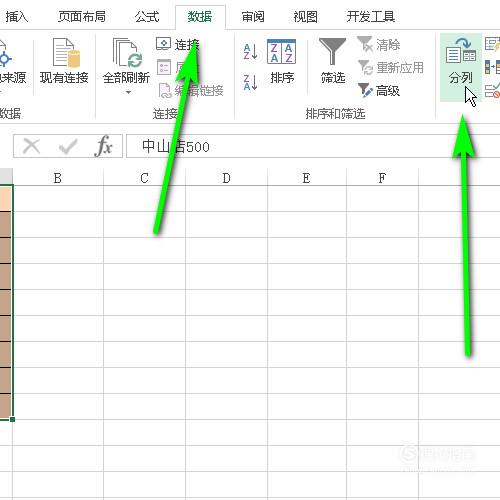This screenshot has width=500, height=500.
Task: Open the 高级 advanced filter
Action: (379, 90)
